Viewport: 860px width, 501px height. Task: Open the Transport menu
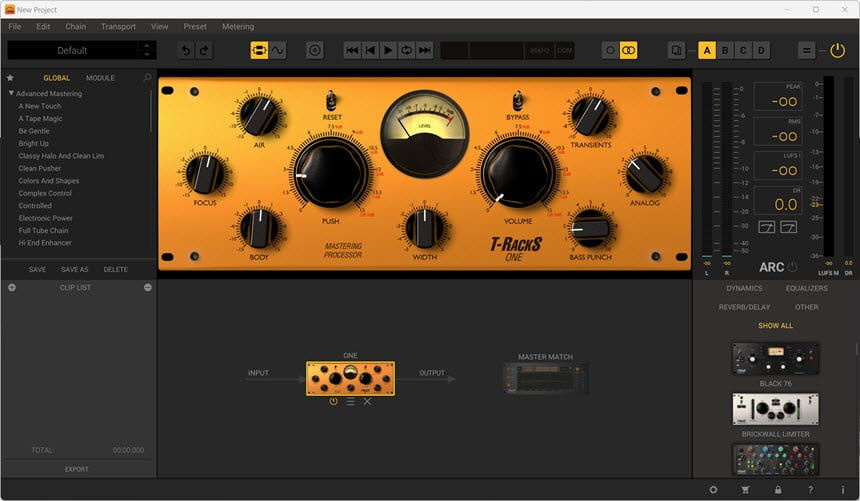[118, 26]
